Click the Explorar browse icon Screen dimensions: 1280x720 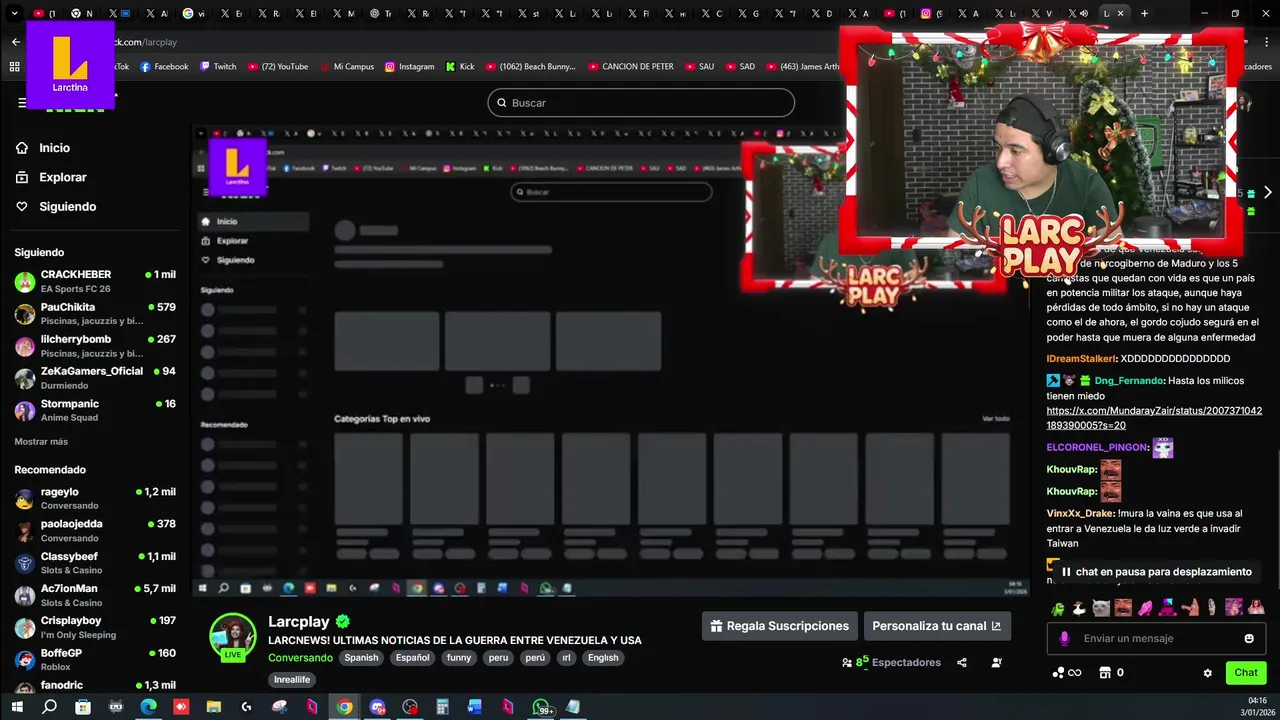(22, 177)
